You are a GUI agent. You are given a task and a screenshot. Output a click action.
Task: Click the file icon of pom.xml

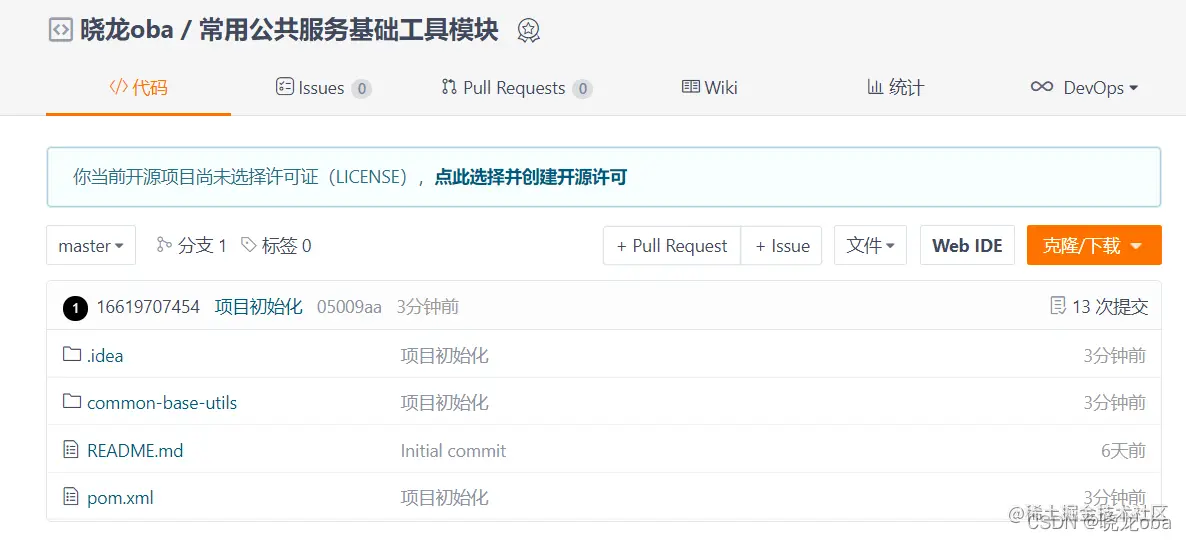[71, 496]
